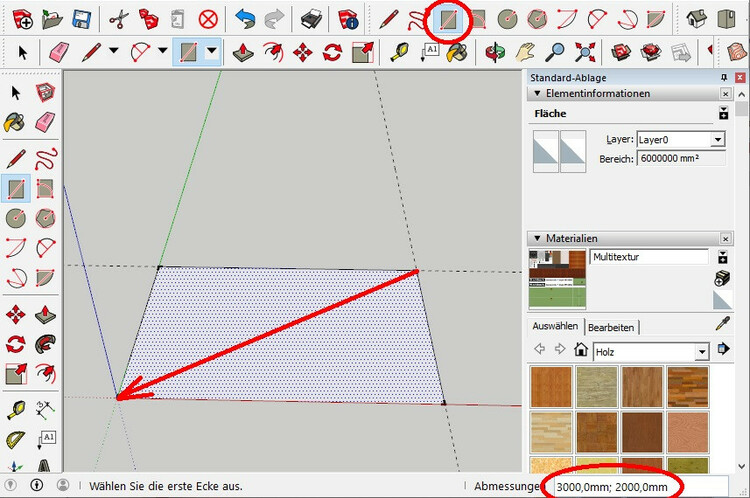Image resolution: width=750 pixels, height=498 pixels.
Task: Switch to the Bearbeiten tab
Action: tap(610, 327)
